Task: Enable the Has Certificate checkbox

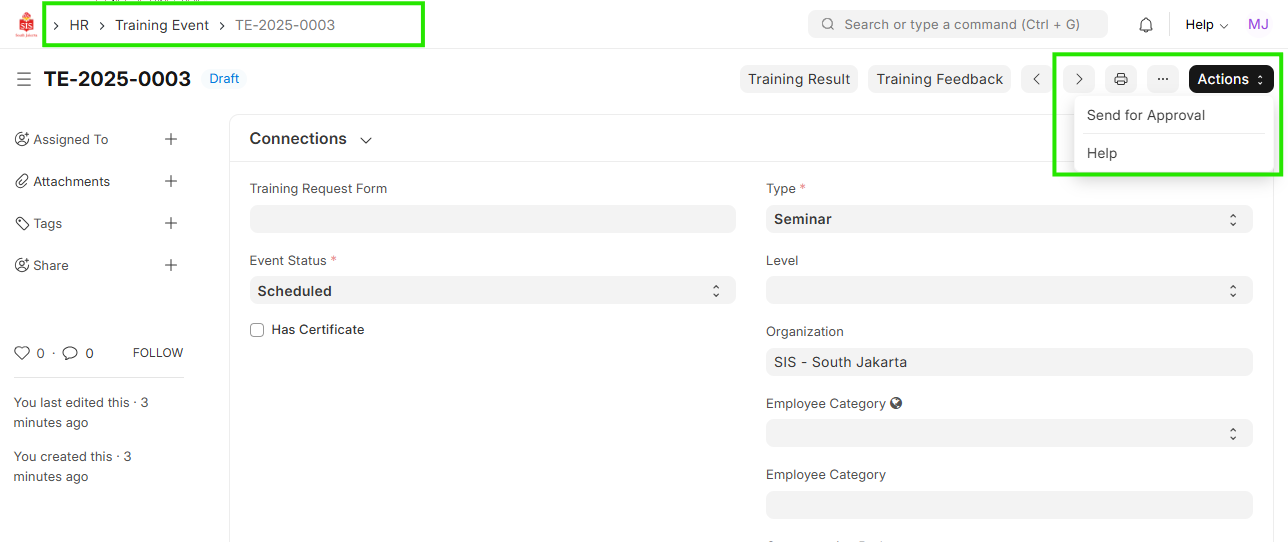Action: (x=257, y=330)
